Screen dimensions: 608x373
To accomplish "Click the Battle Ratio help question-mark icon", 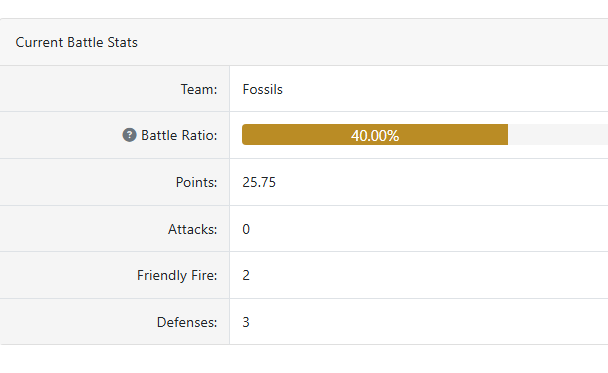I will tap(130, 135).
